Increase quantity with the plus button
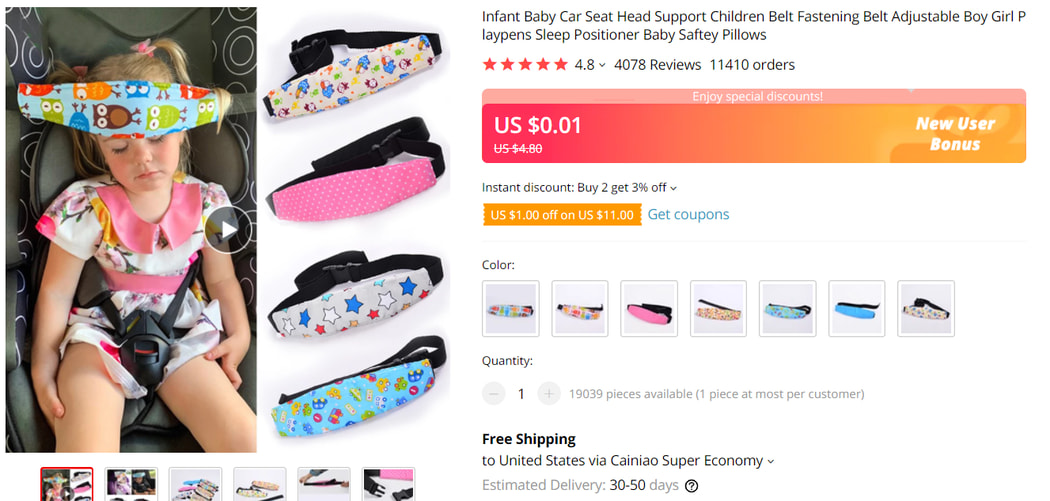1050x501 pixels. tap(549, 394)
